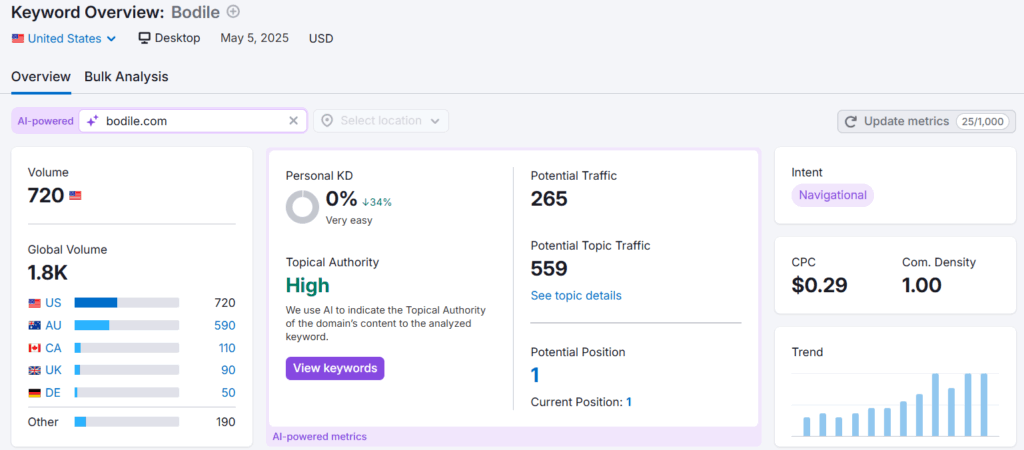Click the refresh icon in Update metrics
The height and width of the screenshot is (450, 1024).
(851, 121)
